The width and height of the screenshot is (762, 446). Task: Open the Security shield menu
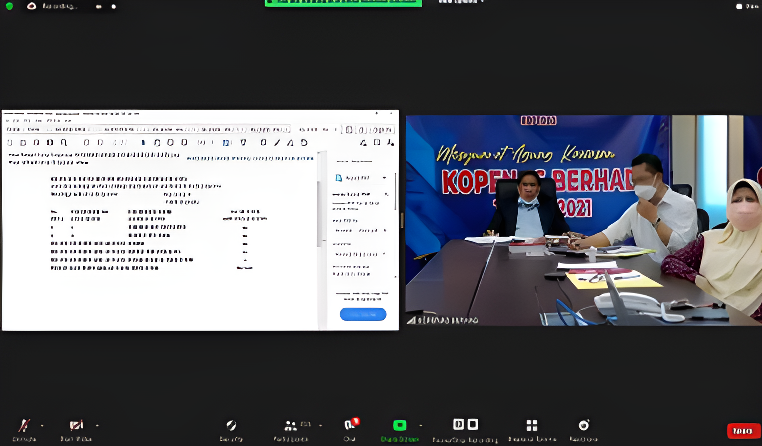coord(231,426)
